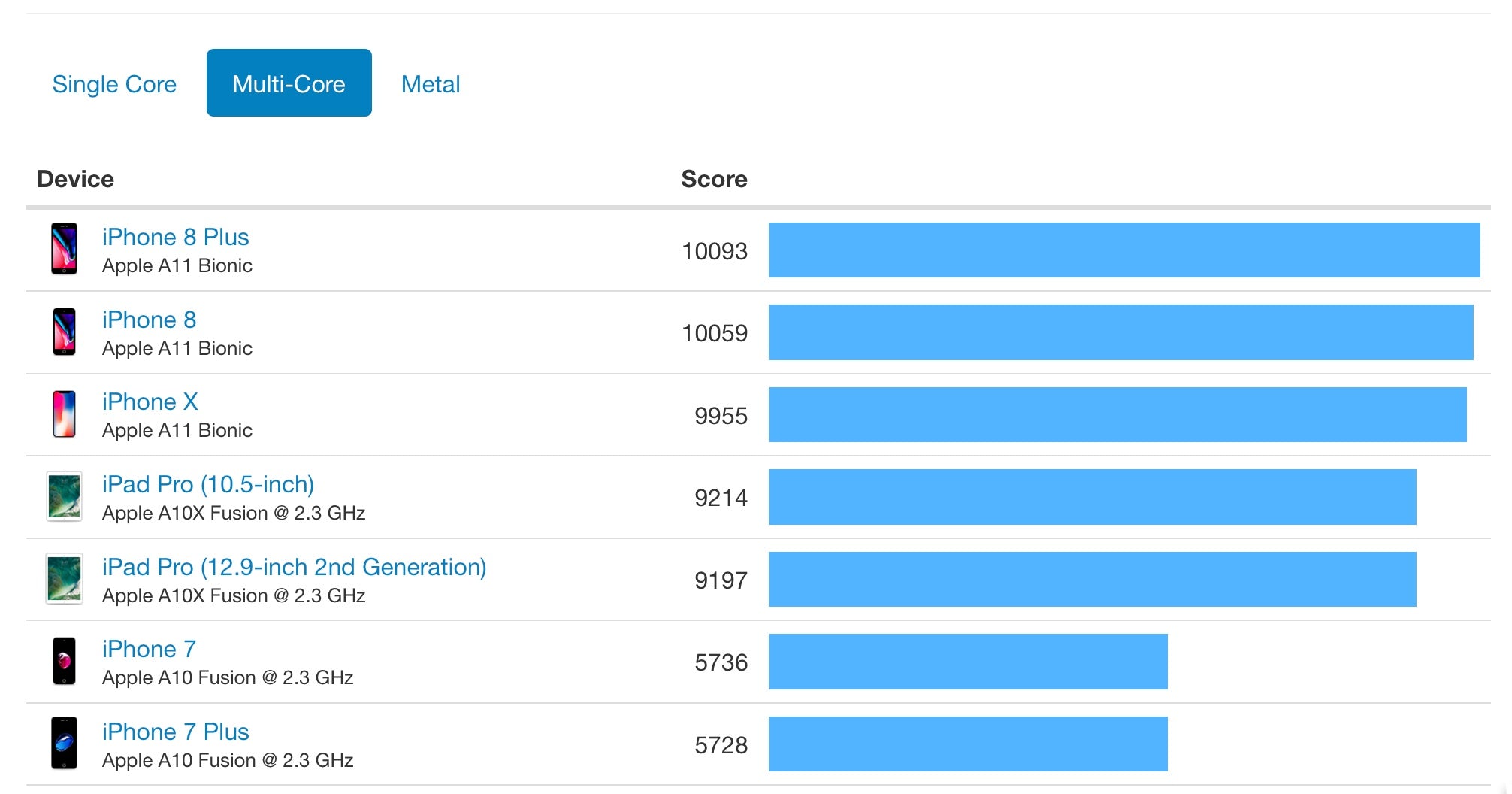Select the Multi-Core tab
The width and height of the screenshot is (1512, 794).
click(289, 83)
